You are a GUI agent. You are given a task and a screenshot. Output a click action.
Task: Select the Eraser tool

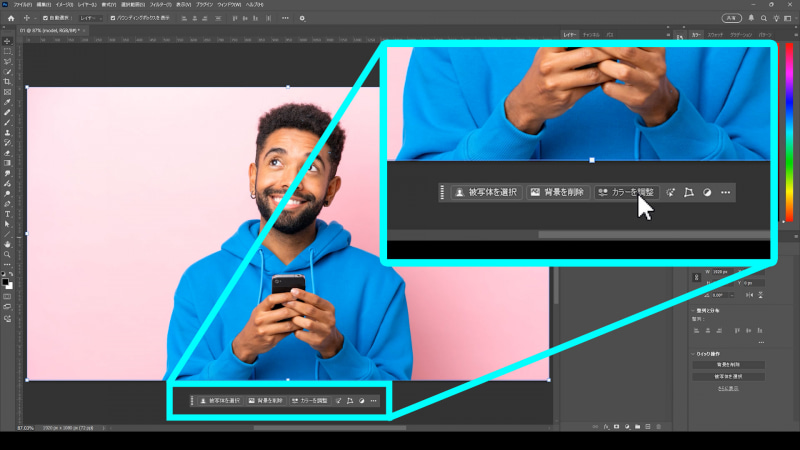coord(7,153)
